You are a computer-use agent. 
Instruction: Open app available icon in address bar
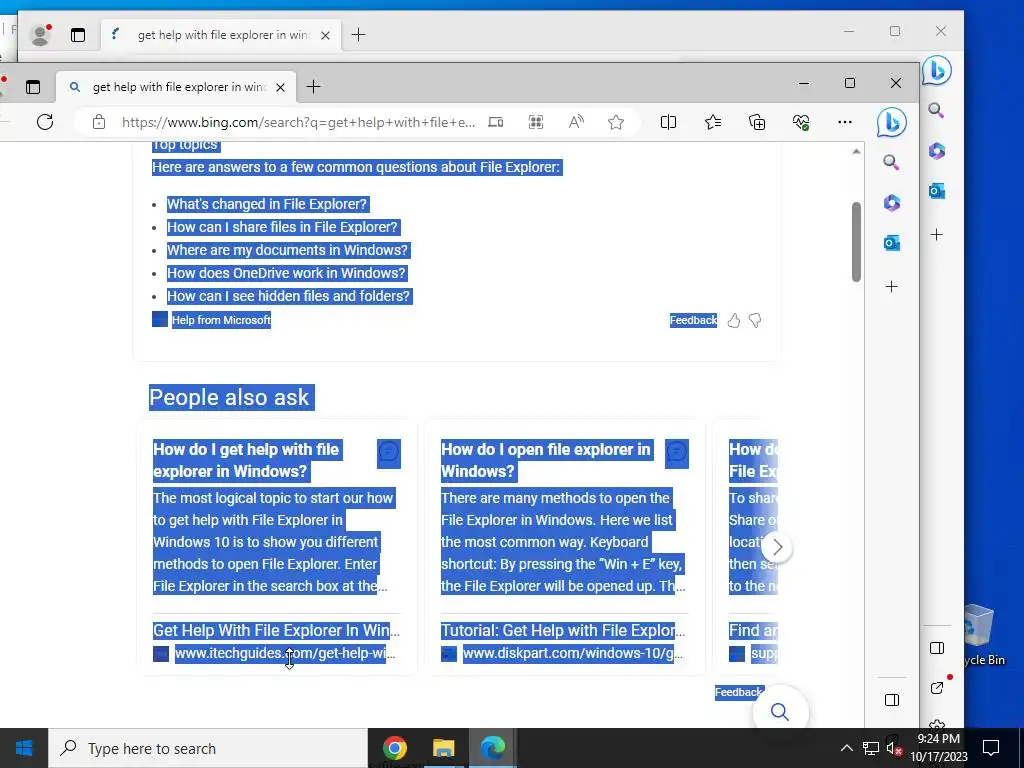click(496, 122)
